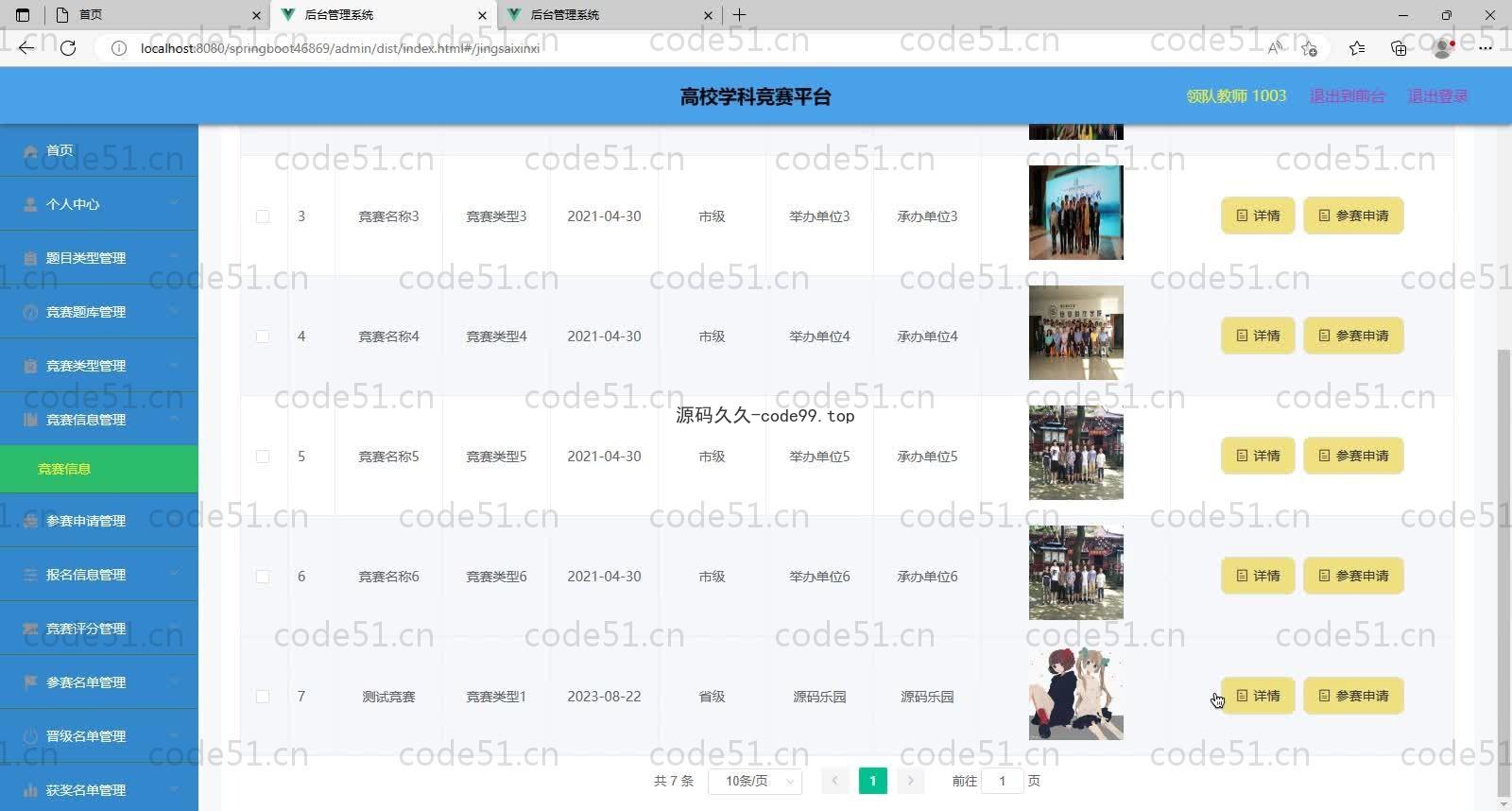
Task: Click the 个人中心 user icon in sidebar
Action: [30, 204]
